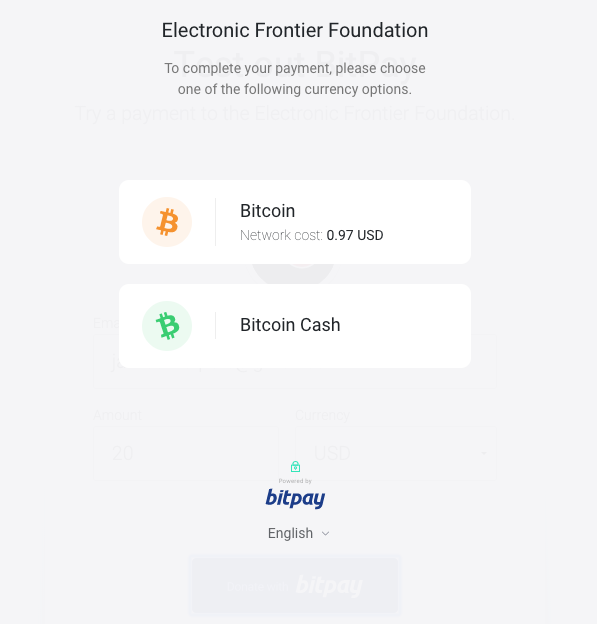The height and width of the screenshot is (624, 597).
Task: Expand language chevron next to English
Action: tap(326, 534)
